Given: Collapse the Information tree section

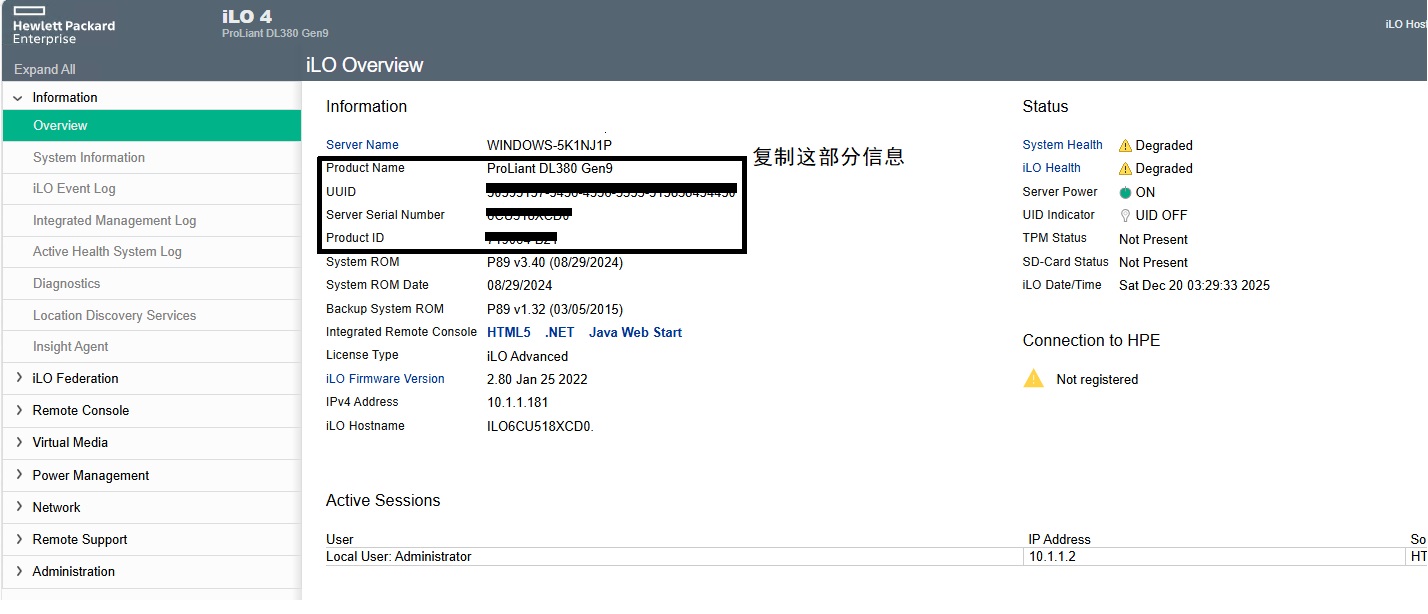Looking at the screenshot, I should [x=18, y=98].
